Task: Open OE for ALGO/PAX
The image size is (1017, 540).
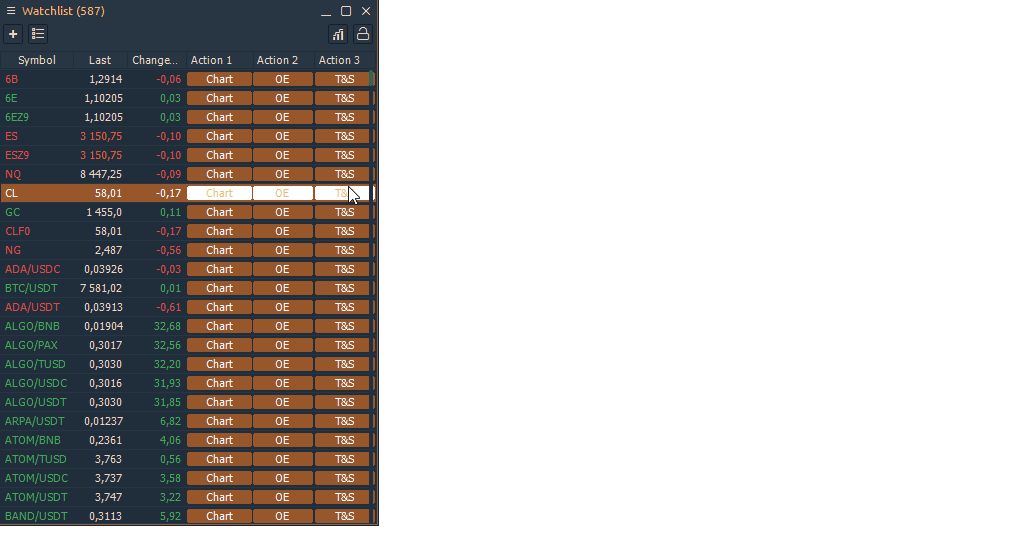Action: pyautogui.click(x=282, y=345)
